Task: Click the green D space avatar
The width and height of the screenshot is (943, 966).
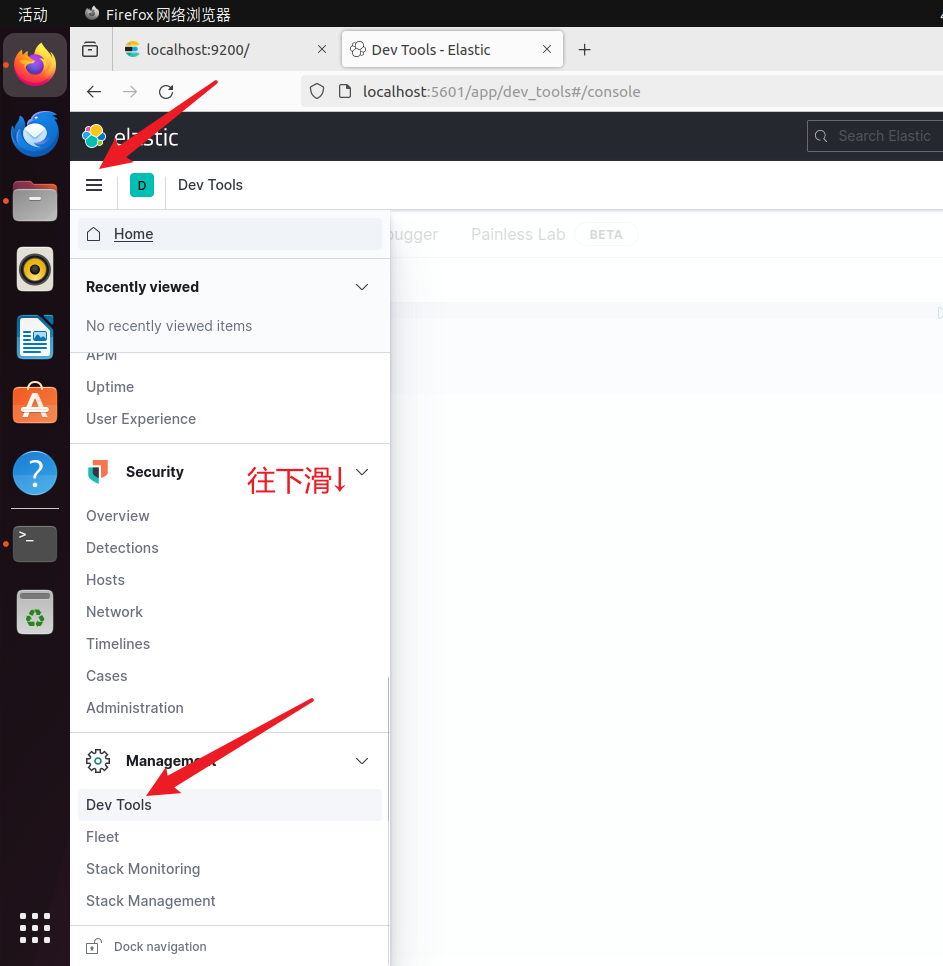Action: tap(141, 185)
